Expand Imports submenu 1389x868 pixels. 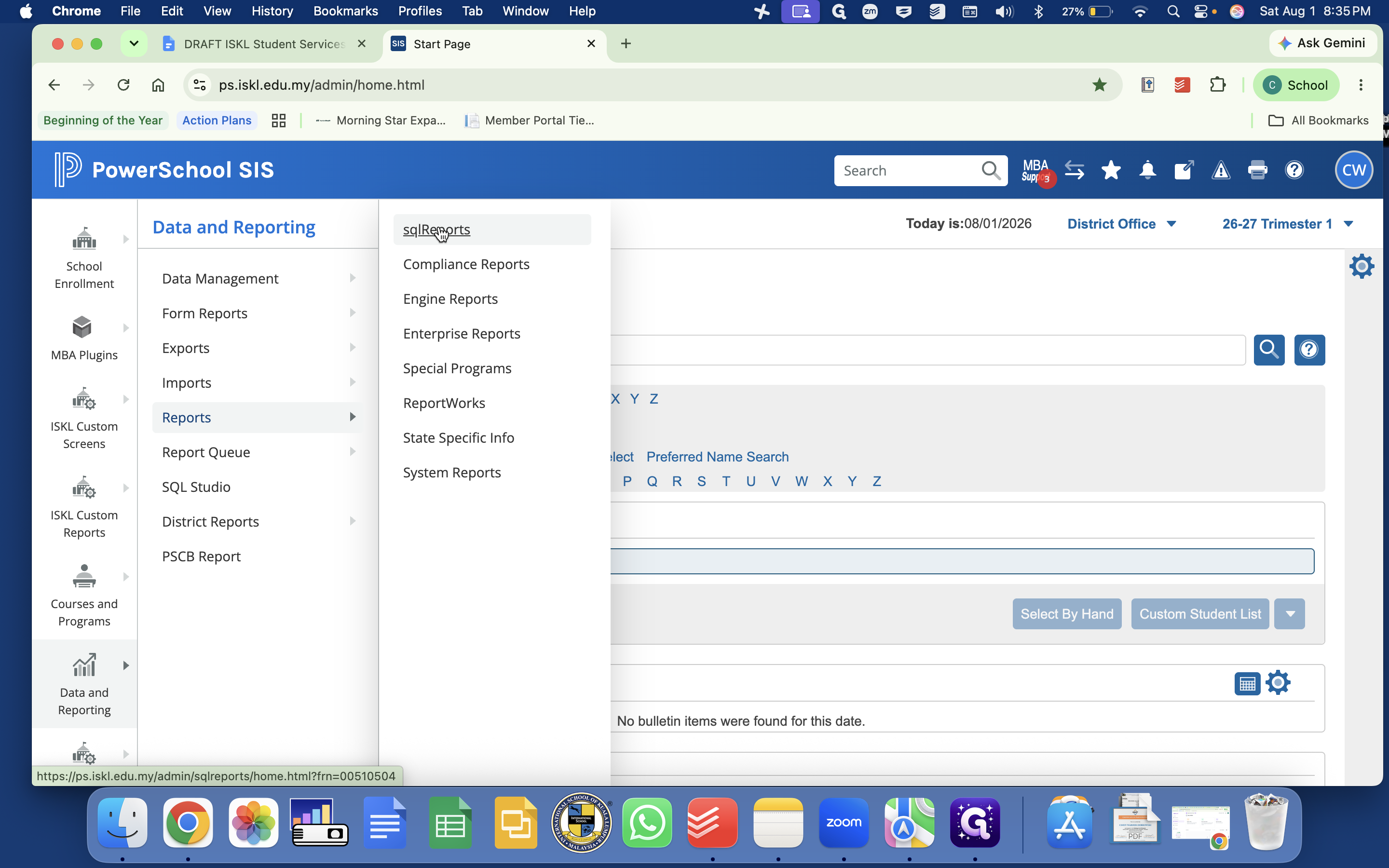pyautogui.click(x=259, y=383)
